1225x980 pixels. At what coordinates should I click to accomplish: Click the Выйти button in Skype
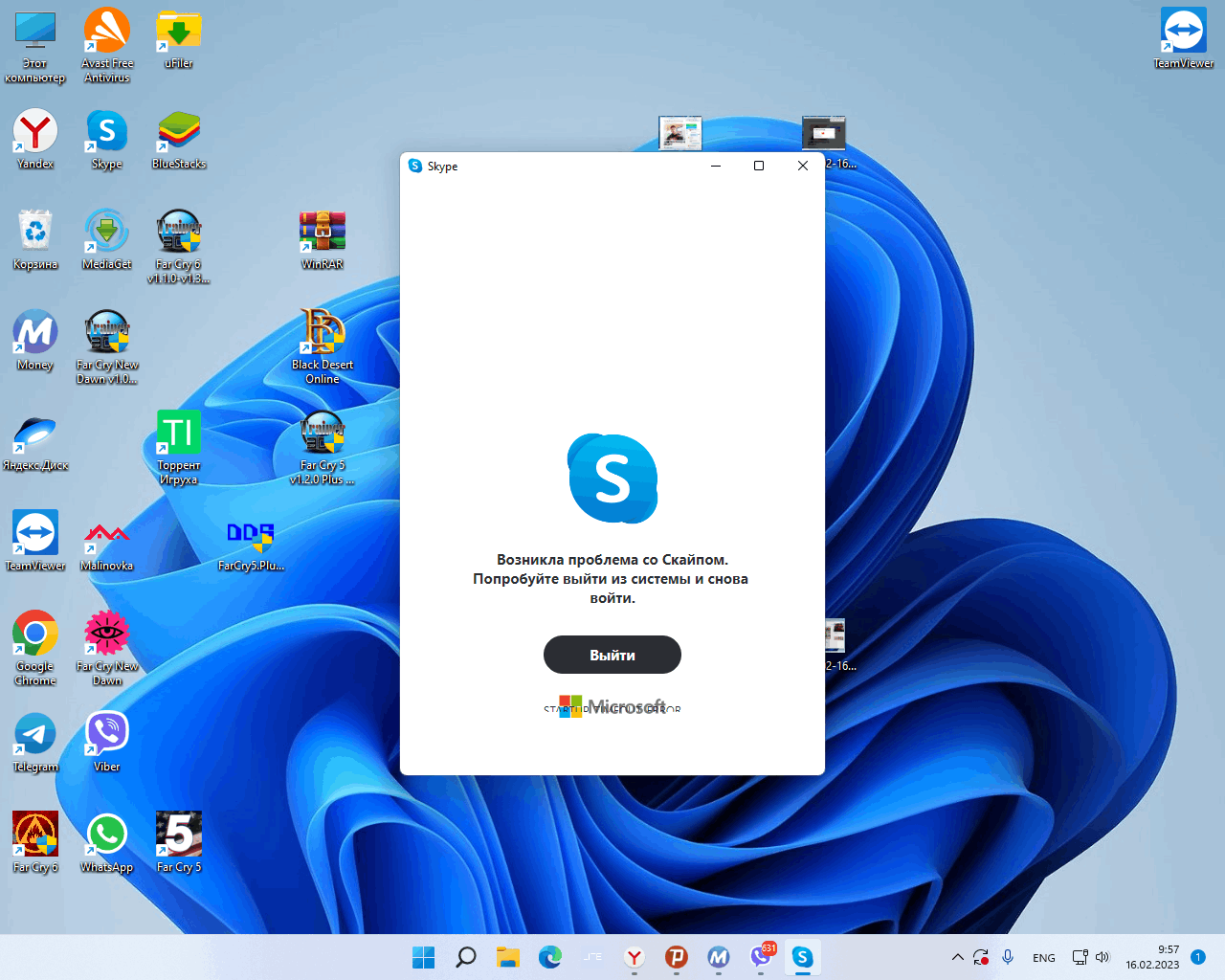(x=612, y=655)
